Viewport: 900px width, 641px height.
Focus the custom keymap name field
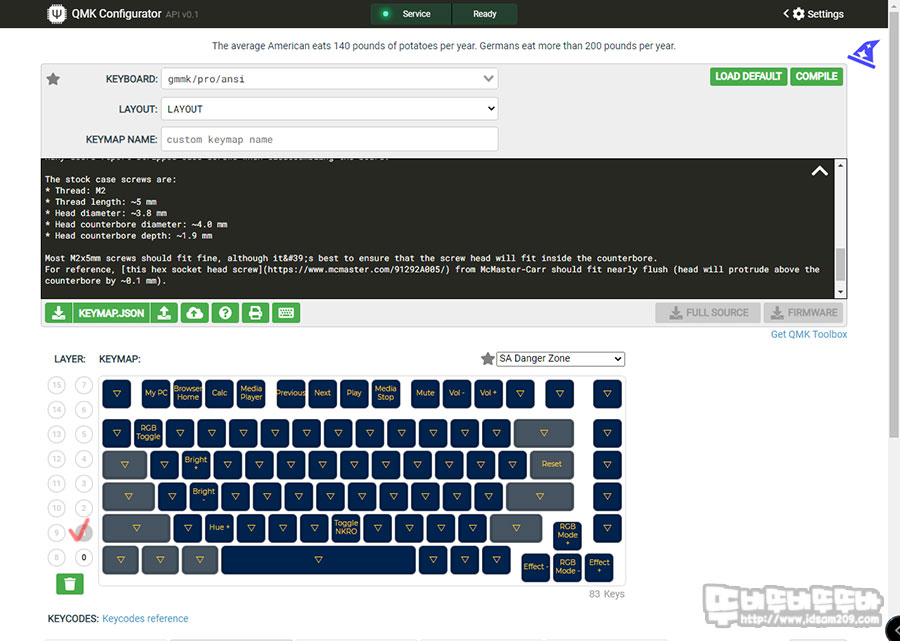pyautogui.click(x=329, y=139)
